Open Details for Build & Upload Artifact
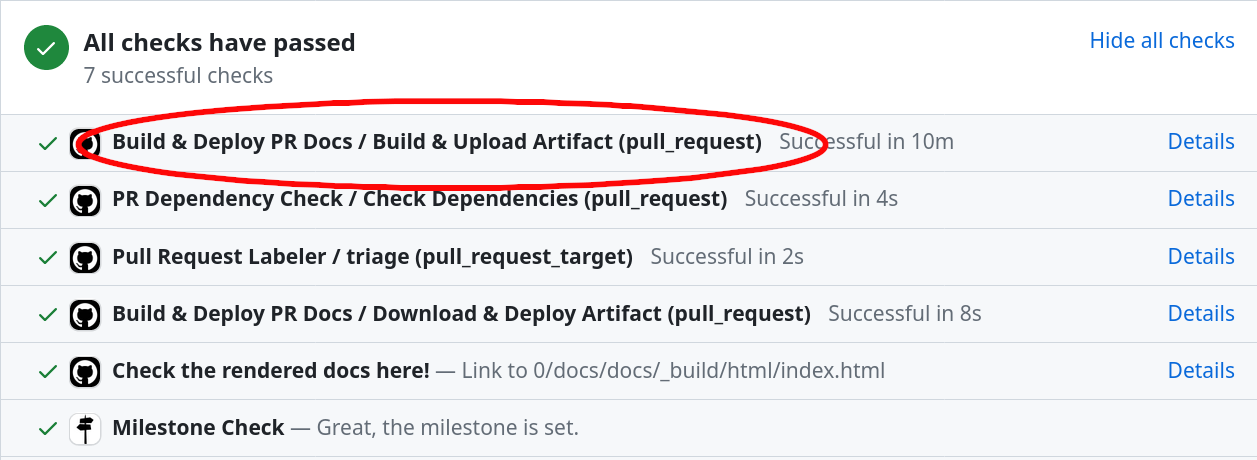This screenshot has width=1257, height=460. 1201,142
